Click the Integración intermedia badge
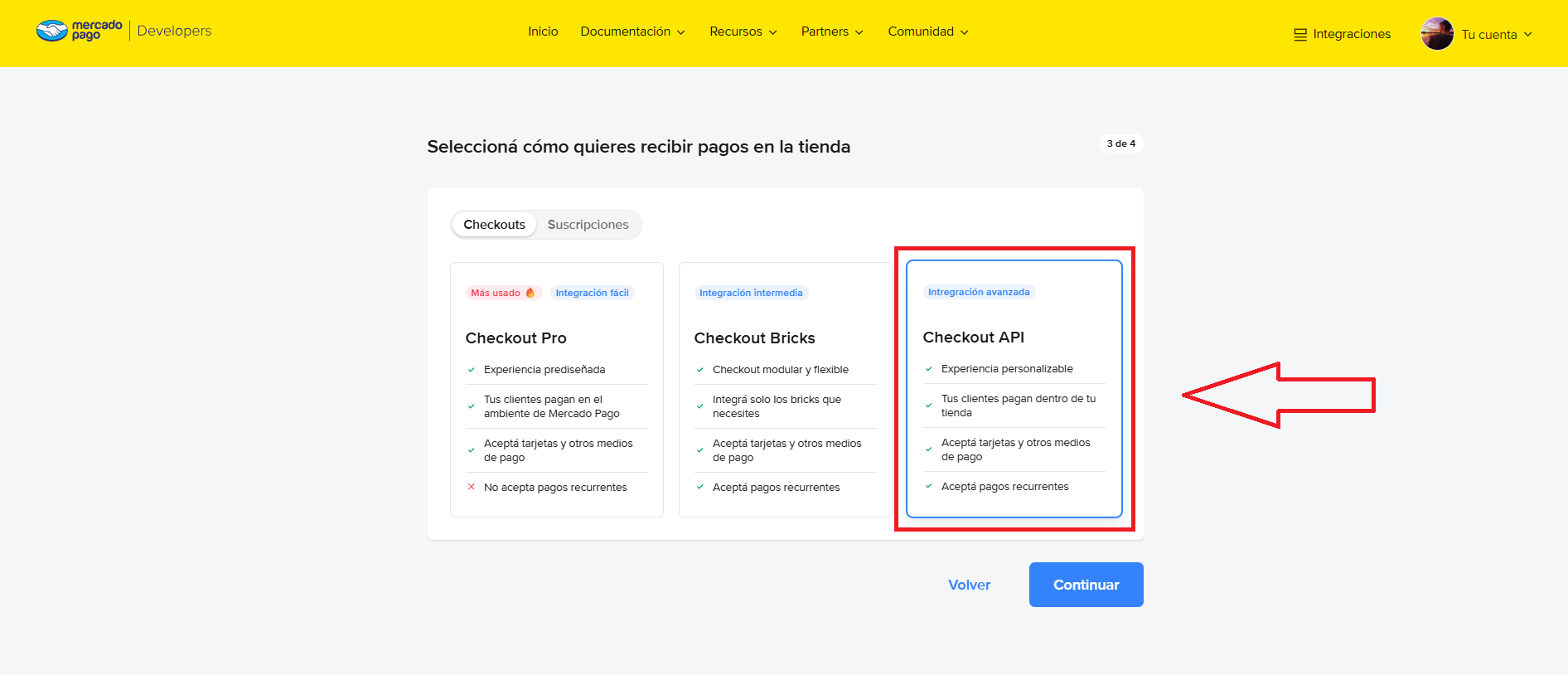This screenshot has height=685, width=1568. (x=751, y=293)
